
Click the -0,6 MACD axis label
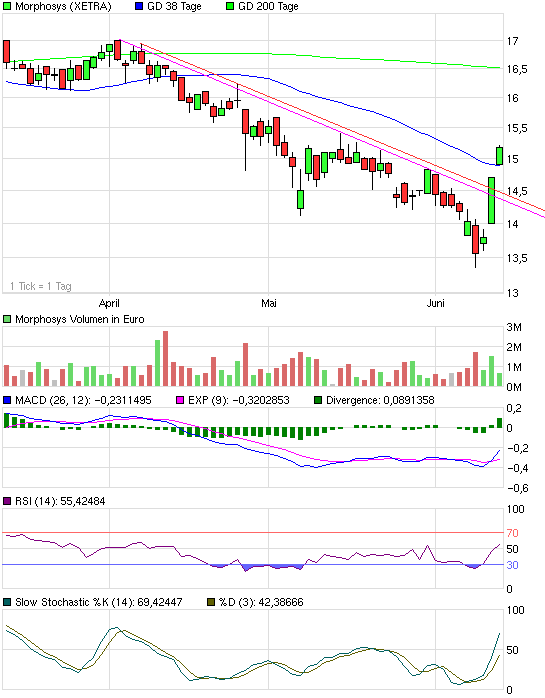tap(518, 488)
